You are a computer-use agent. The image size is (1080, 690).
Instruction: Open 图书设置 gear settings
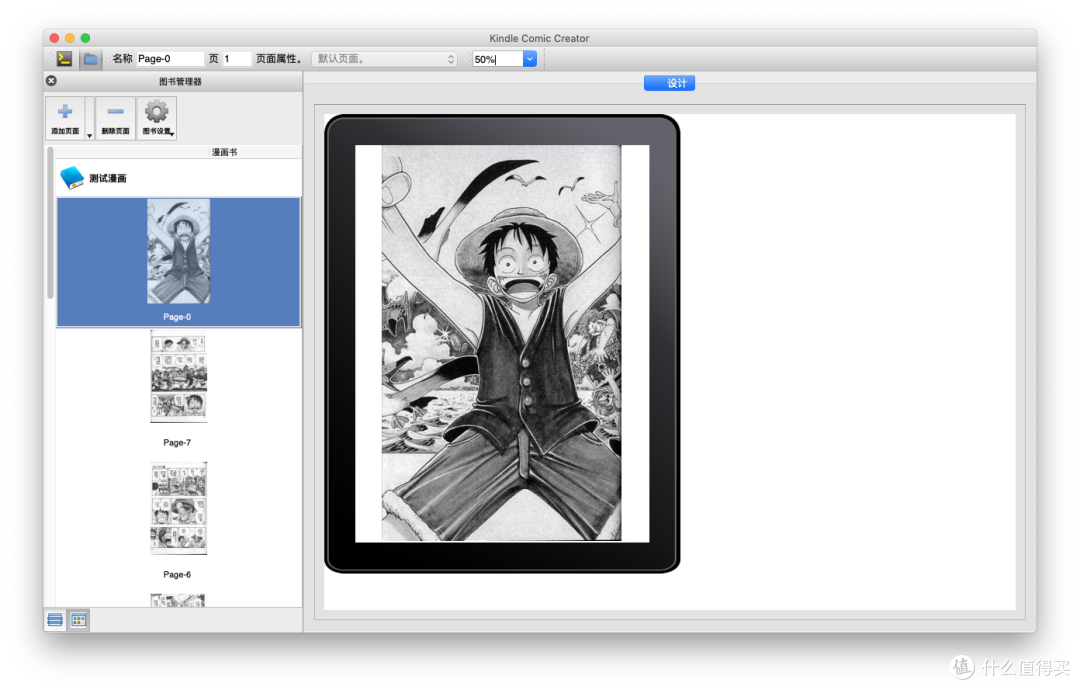click(x=156, y=118)
